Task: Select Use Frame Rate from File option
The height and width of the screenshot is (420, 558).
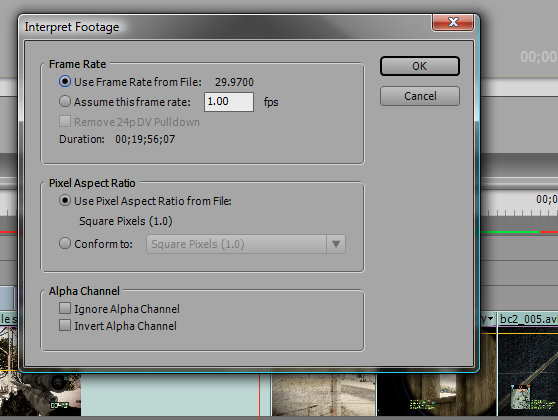Action: click(65, 82)
